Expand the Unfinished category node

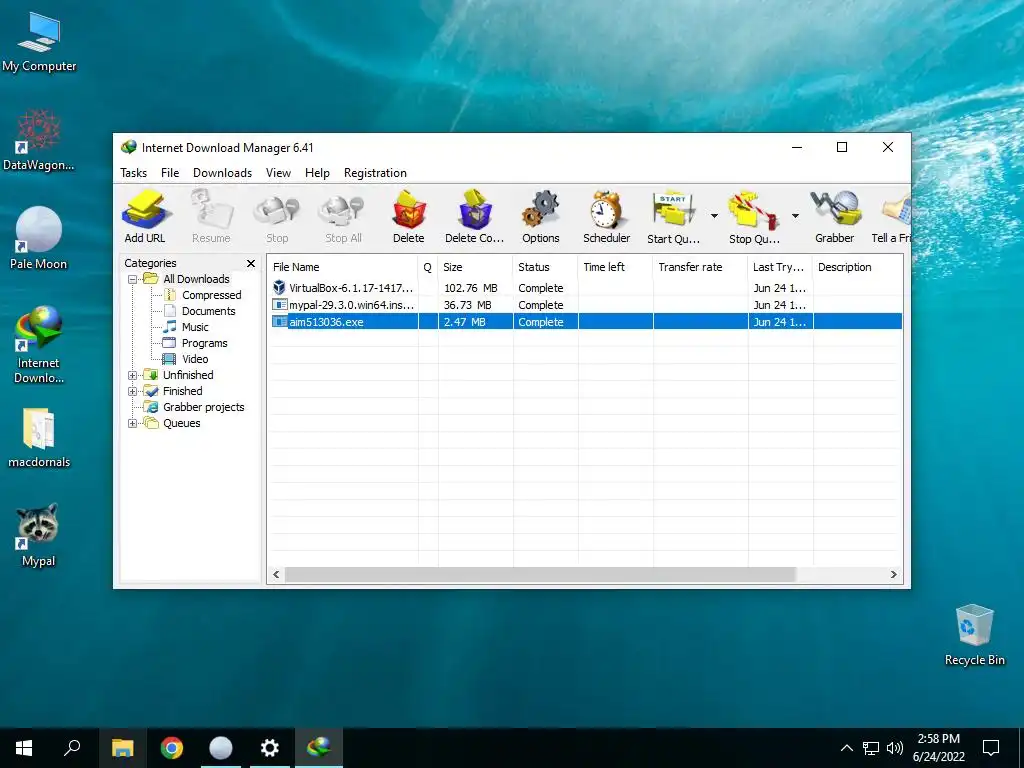click(x=132, y=376)
